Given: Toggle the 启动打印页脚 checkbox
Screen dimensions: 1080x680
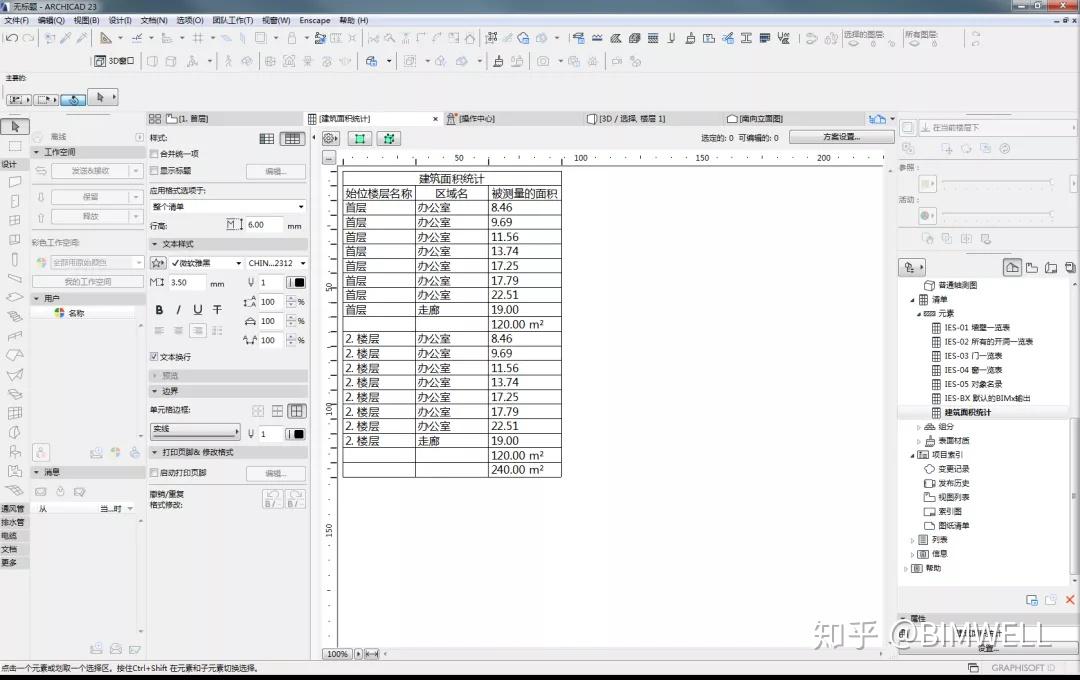Looking at the screenshot, I should pos(154,473).
